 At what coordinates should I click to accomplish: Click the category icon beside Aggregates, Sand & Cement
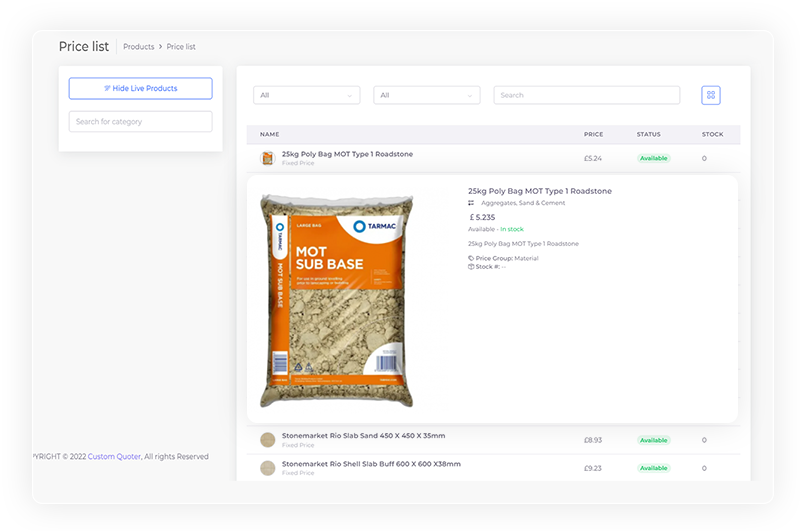[x=471, y=203]
